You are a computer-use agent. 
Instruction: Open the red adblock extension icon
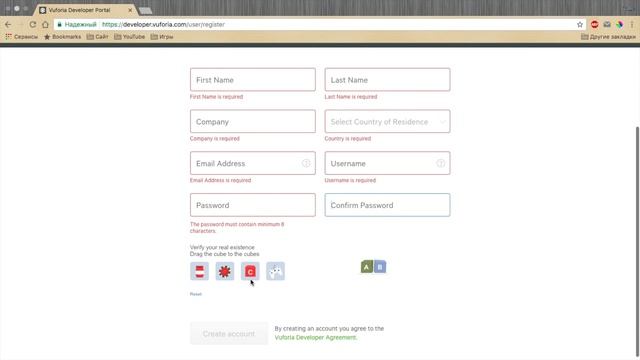tap(595, 24)
